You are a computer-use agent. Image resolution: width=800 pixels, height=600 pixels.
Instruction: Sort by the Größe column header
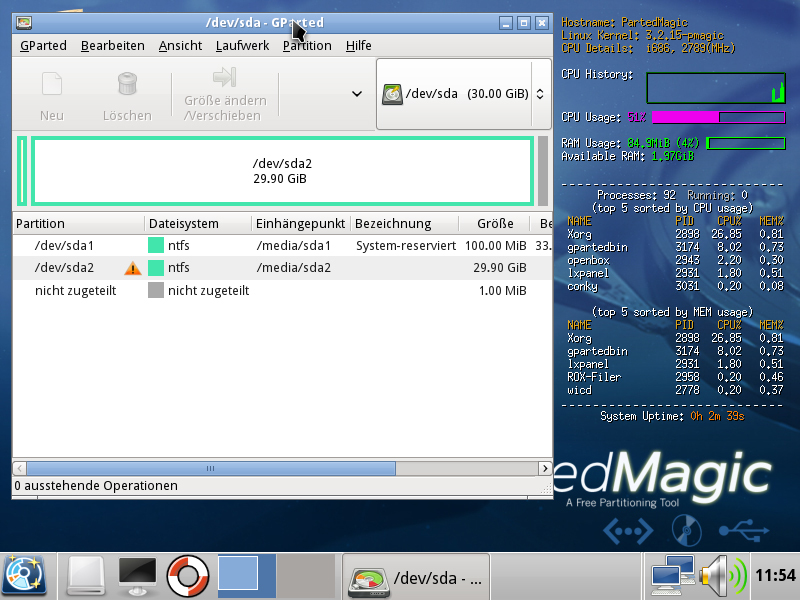click(x=495, y=223)
